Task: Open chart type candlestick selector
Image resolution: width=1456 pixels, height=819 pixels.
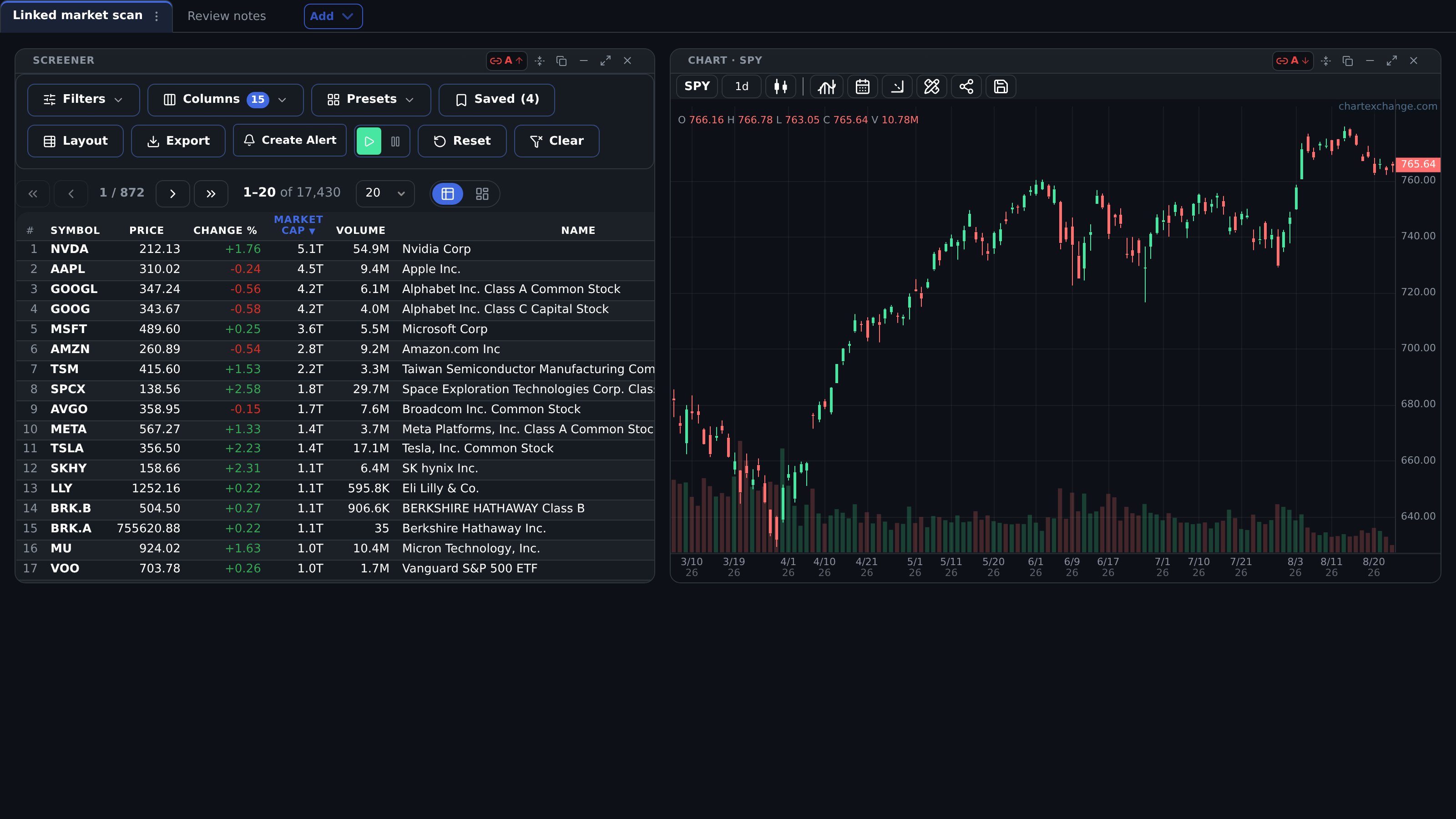Action: pos(781,86)
